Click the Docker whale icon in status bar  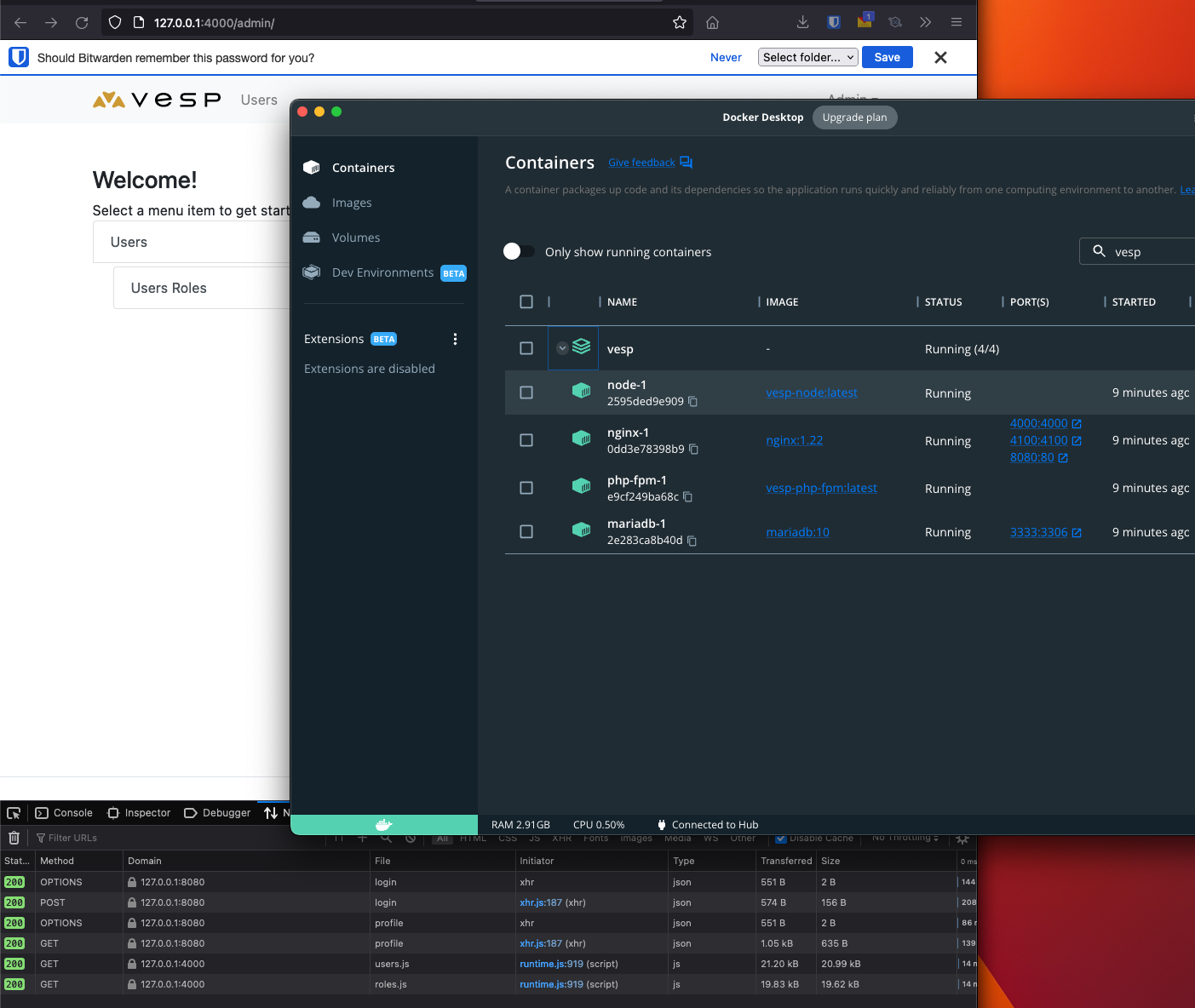384,824
